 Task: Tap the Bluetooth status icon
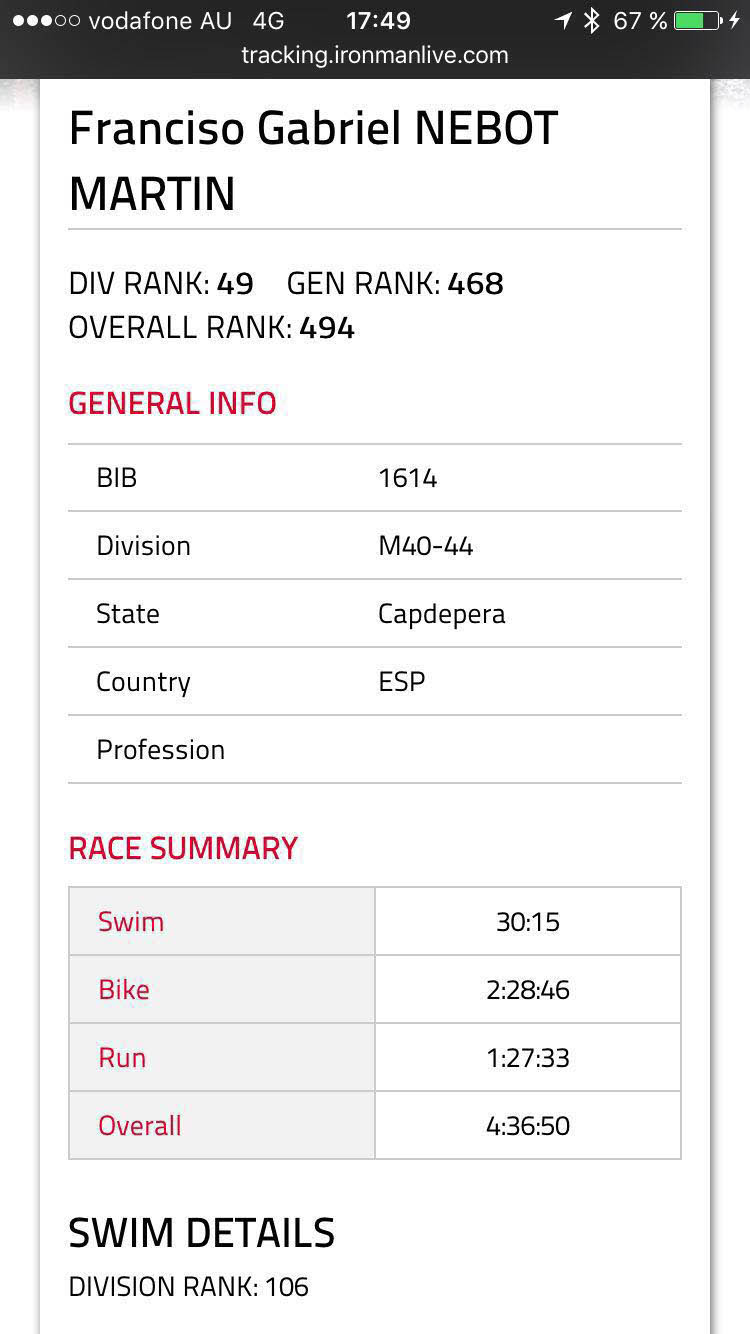coord(592,21)
